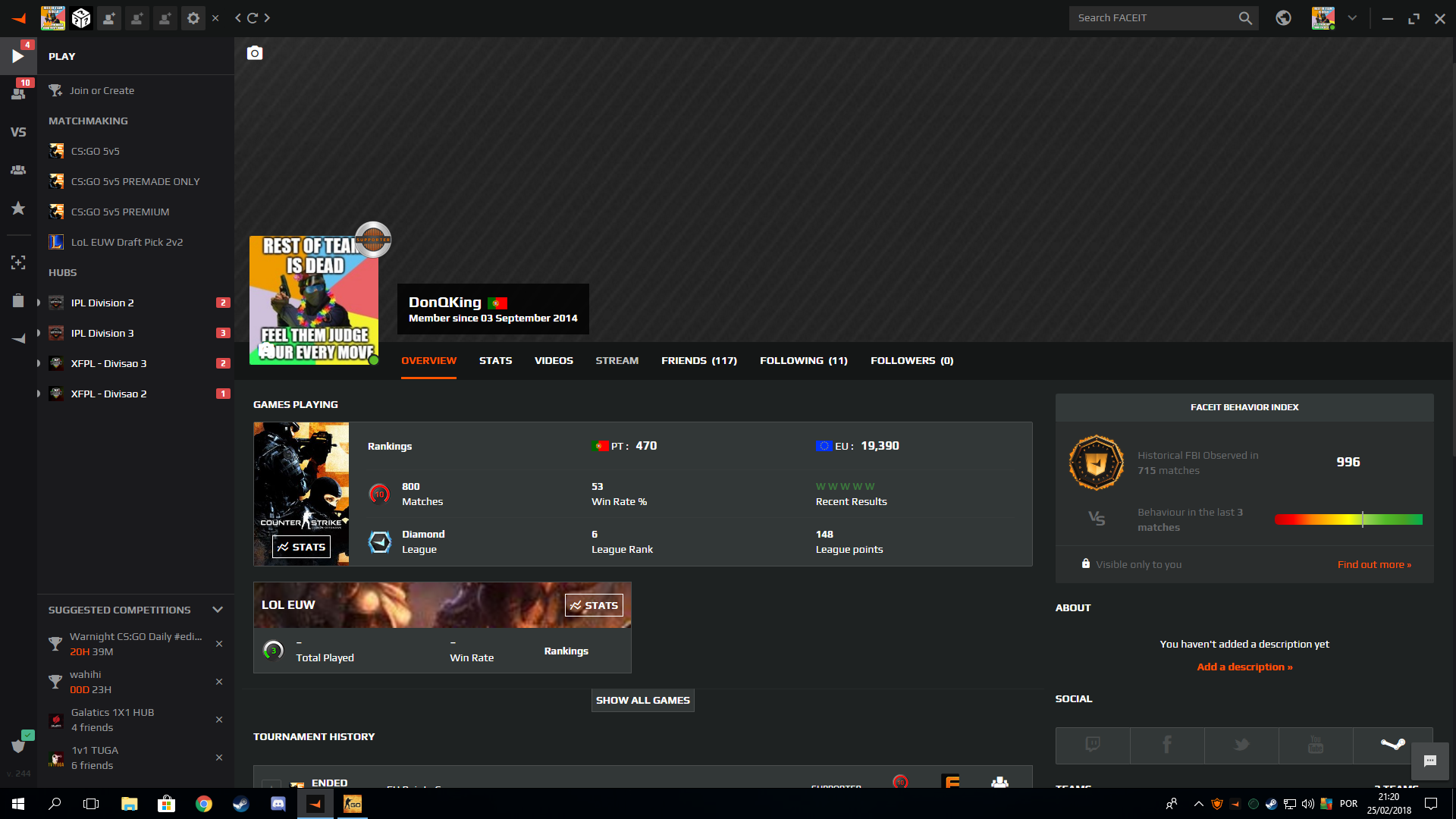Image resolution: width=1456 pixels, height=819 pixels.
Task: Click the refresh arrow in top bar
Action: pos(253,18)
